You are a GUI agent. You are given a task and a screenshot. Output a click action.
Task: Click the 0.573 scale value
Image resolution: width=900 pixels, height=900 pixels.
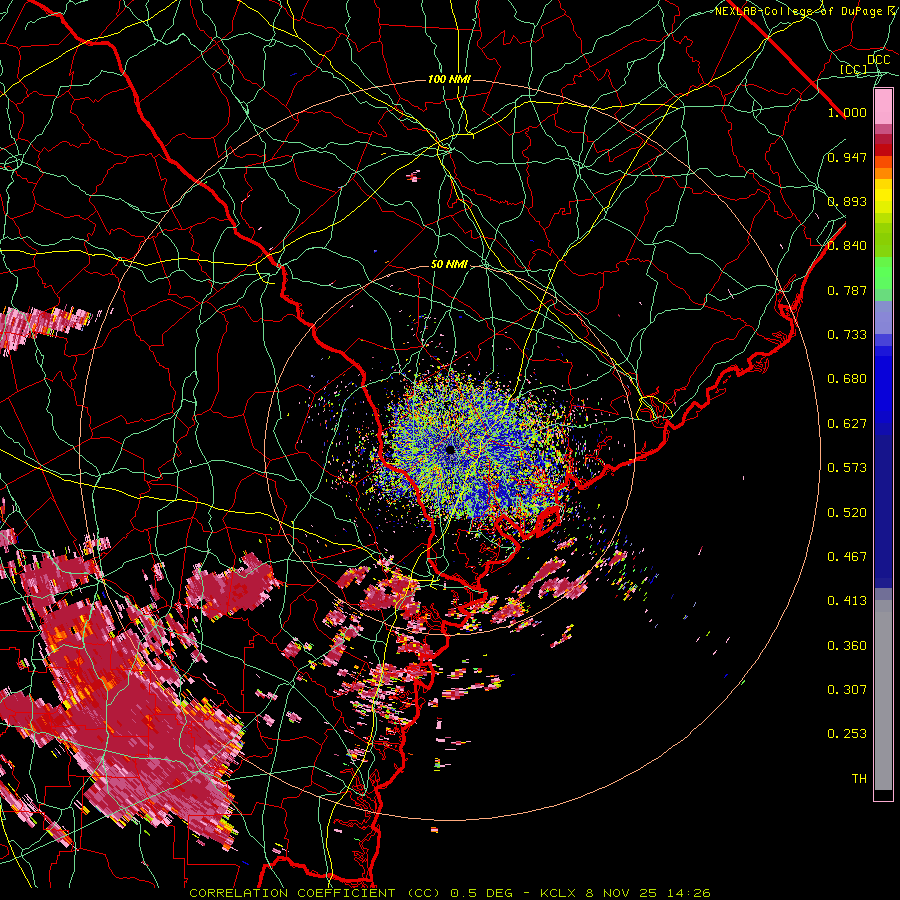[x=847, y=468]
